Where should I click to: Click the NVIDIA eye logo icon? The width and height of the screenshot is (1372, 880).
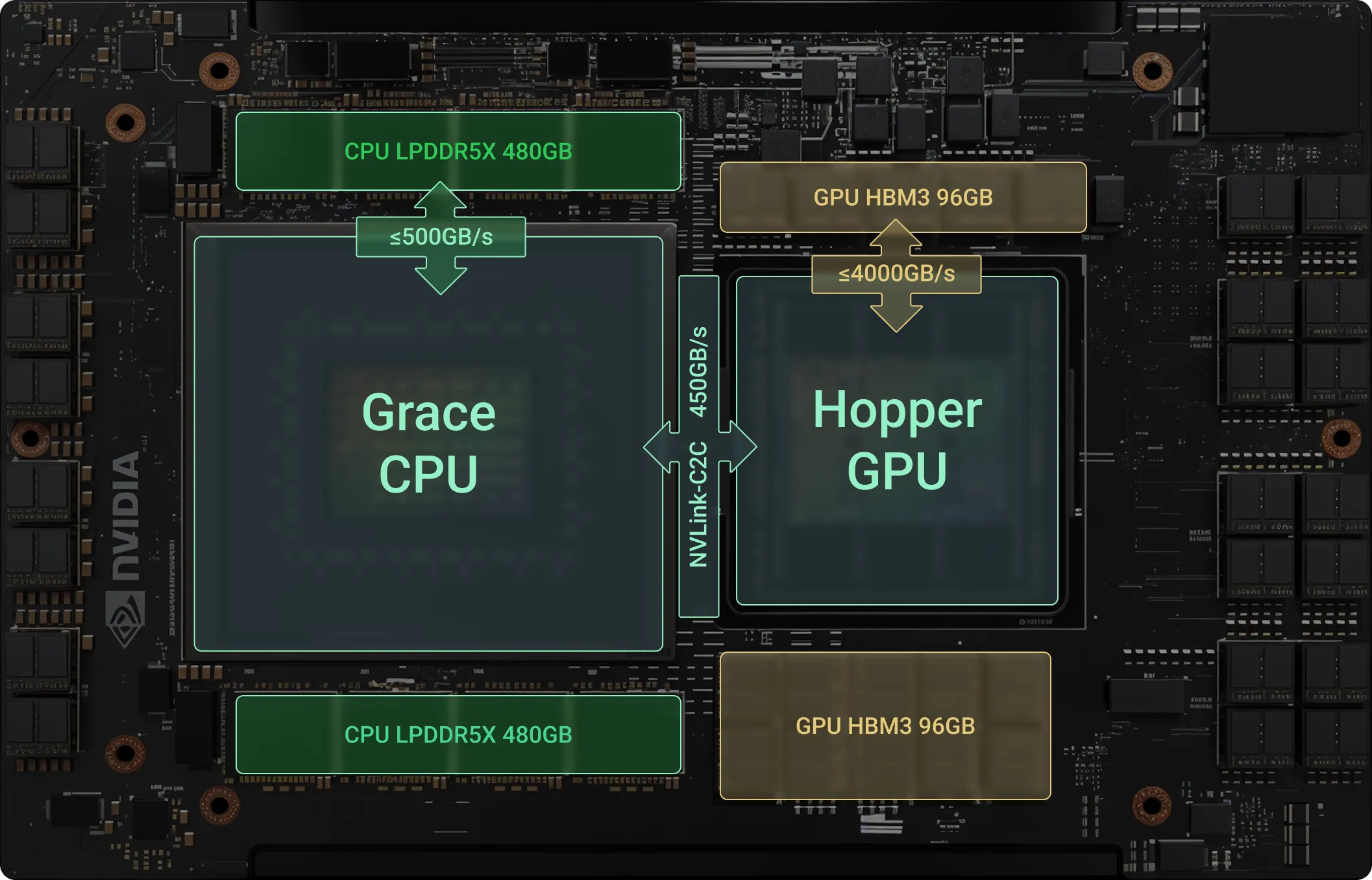[125, 619]
